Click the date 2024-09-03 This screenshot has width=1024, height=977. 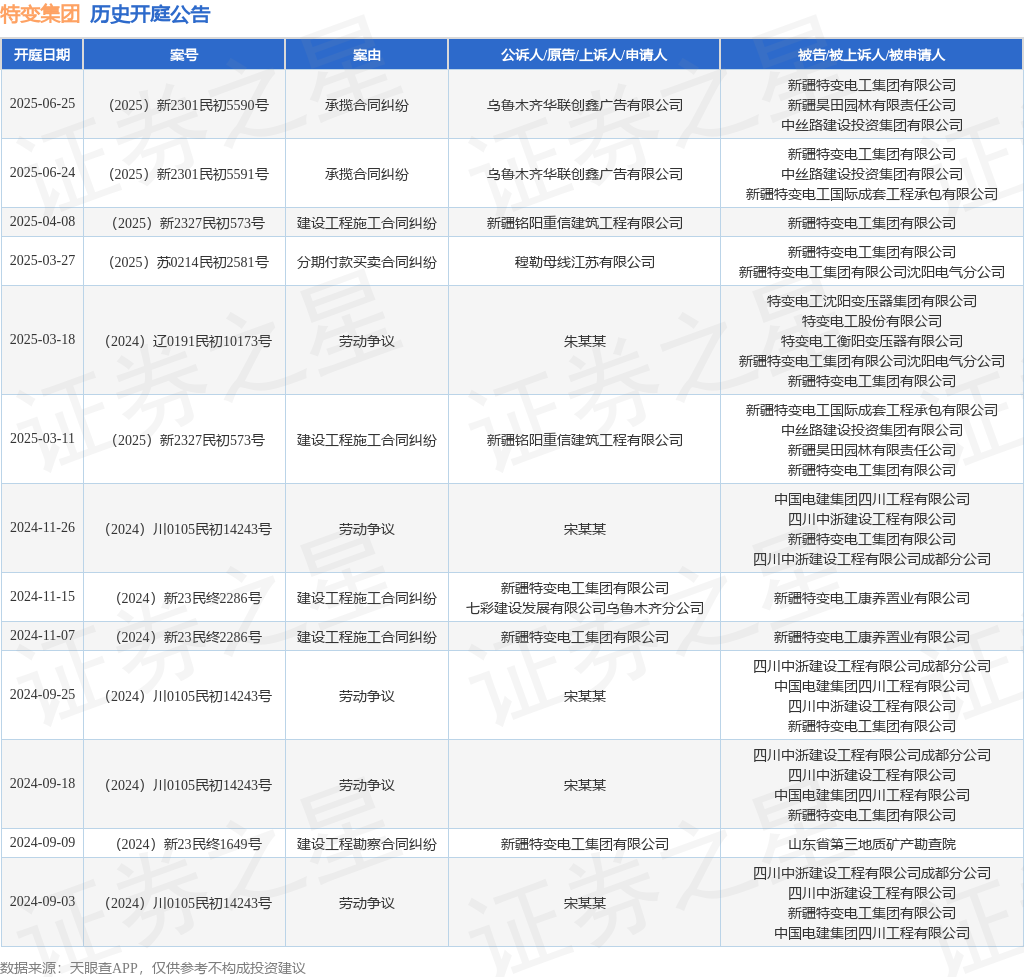click(42, 902)
